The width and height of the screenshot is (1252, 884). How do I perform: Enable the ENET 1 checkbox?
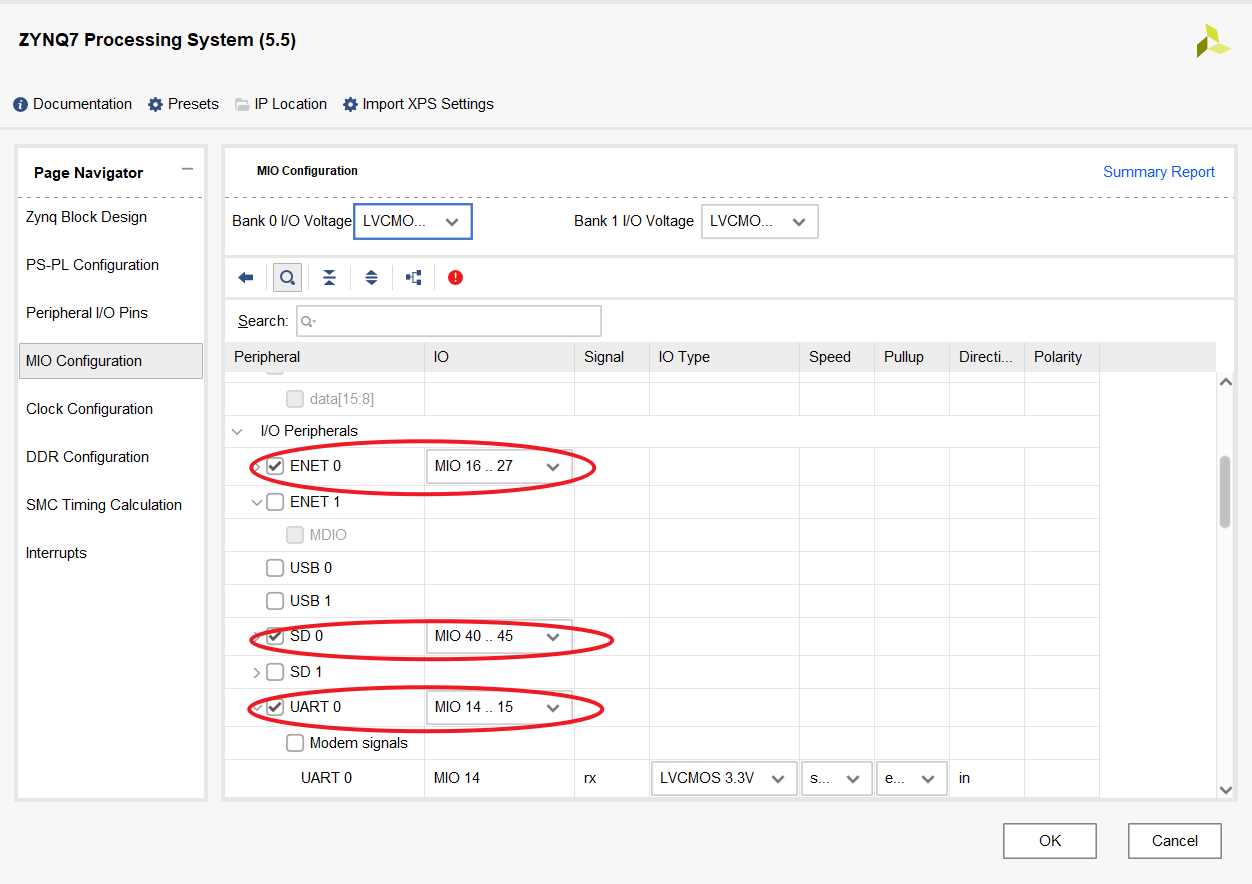click(x=275, y=502)
